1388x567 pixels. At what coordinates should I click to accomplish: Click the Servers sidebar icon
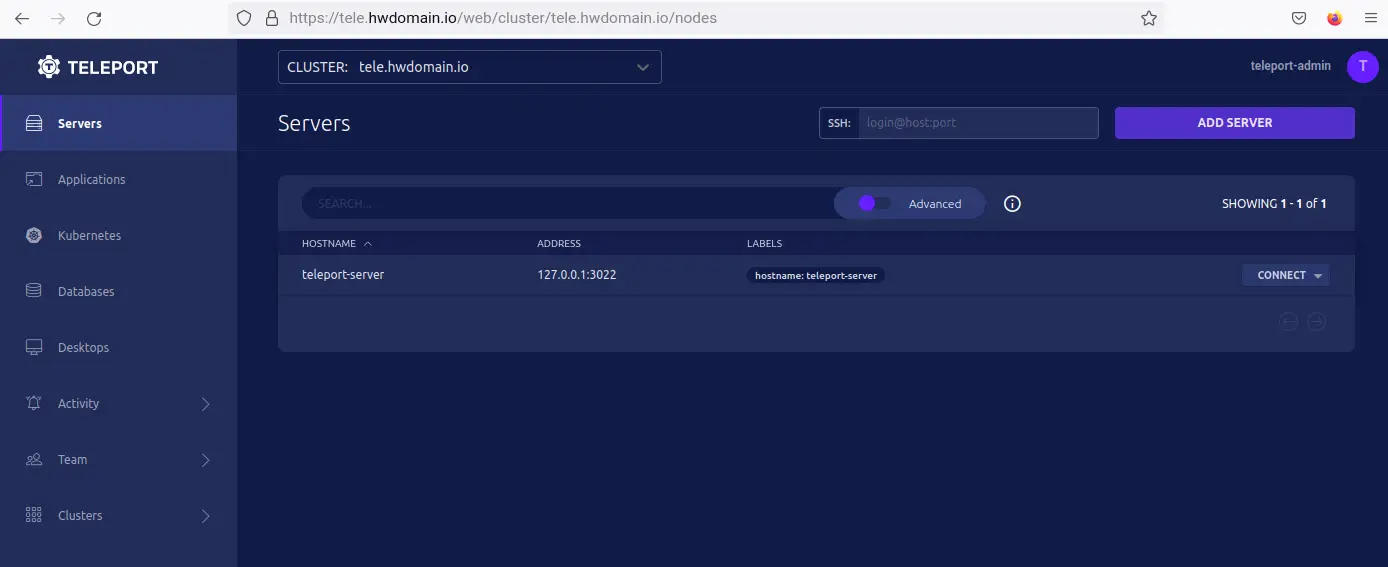click(34, 123)
